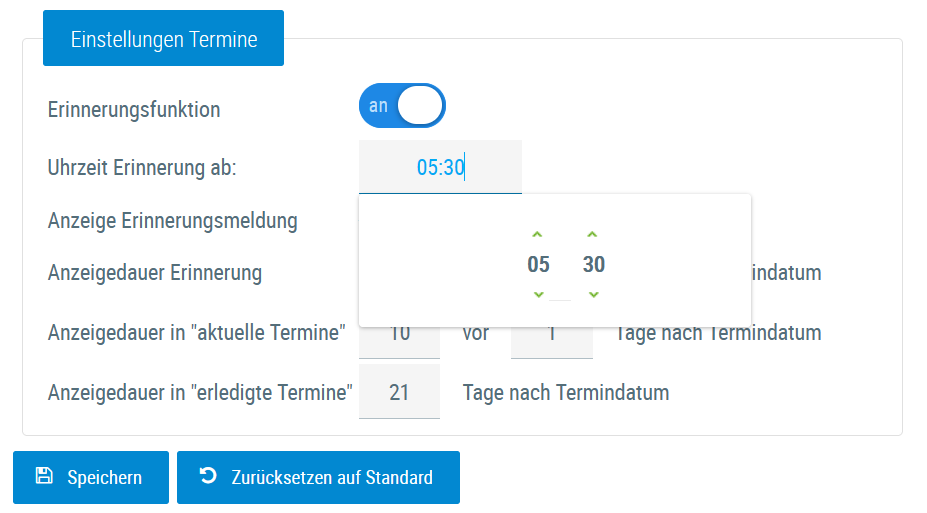Click the "erledigte Termine" days field showing 21
The image size is (927, 513).
[399, 392]
